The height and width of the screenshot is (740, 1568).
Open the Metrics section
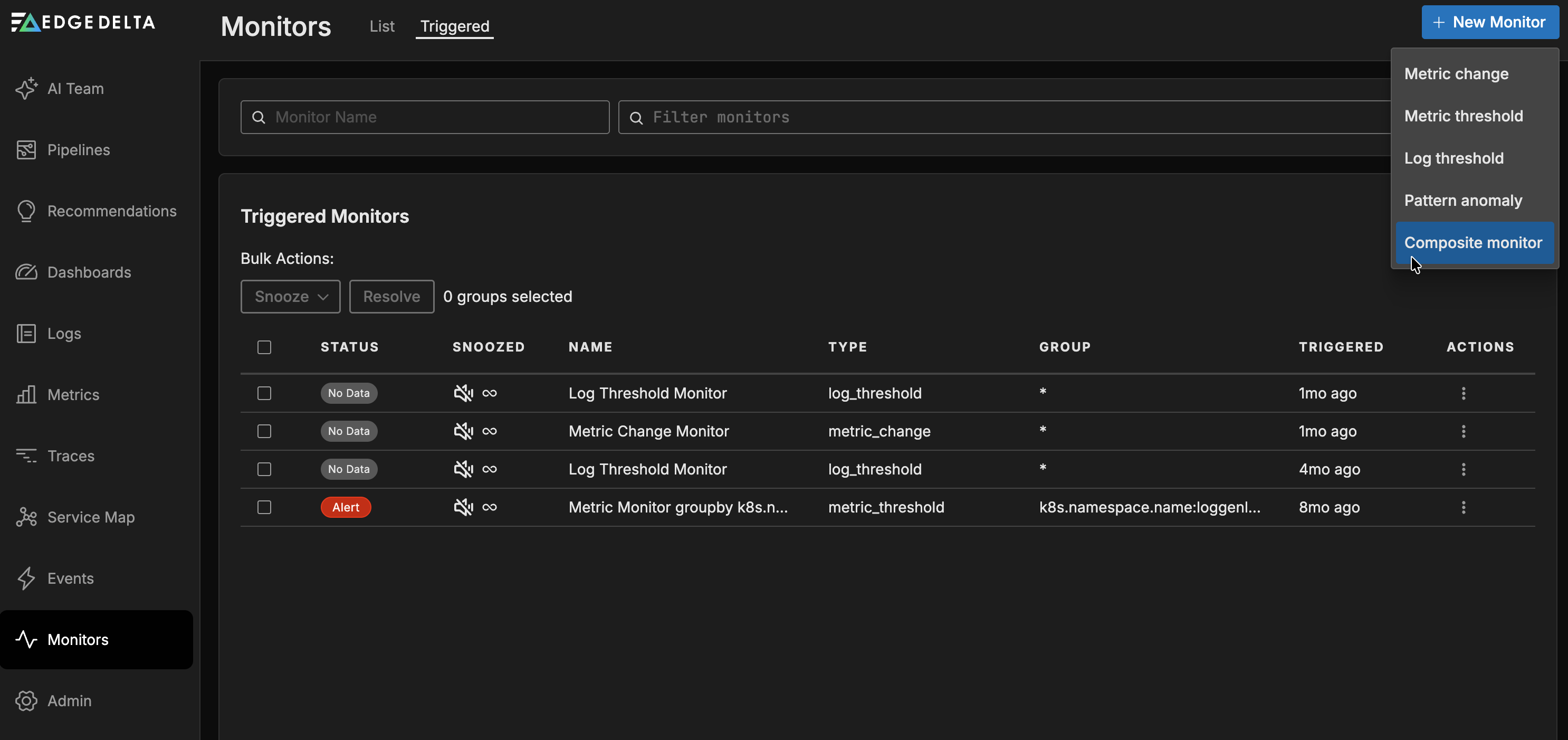coord(74,395)
